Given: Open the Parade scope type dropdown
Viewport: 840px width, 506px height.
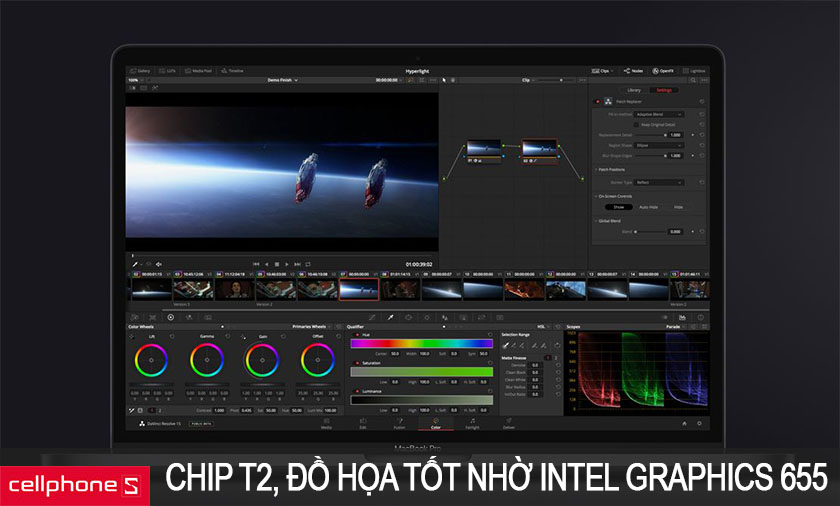Looking at the screenshot, I should point(676,327).
